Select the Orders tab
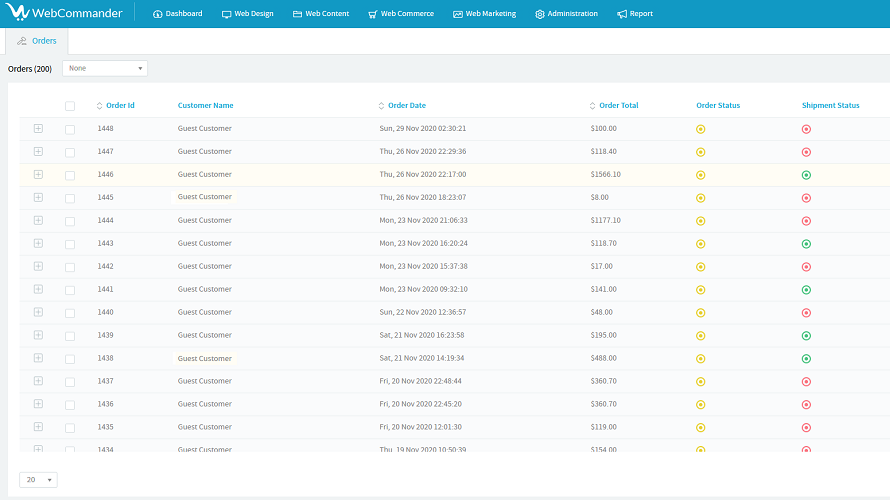 point(37,41)
